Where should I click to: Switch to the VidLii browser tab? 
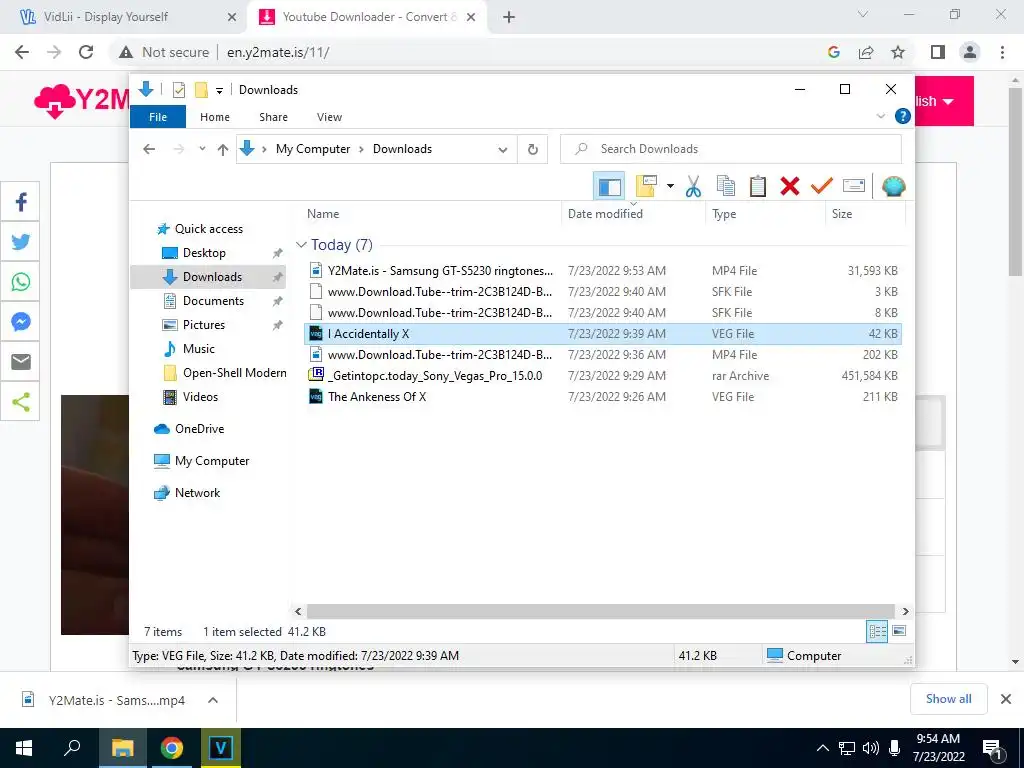pos(123,17)
